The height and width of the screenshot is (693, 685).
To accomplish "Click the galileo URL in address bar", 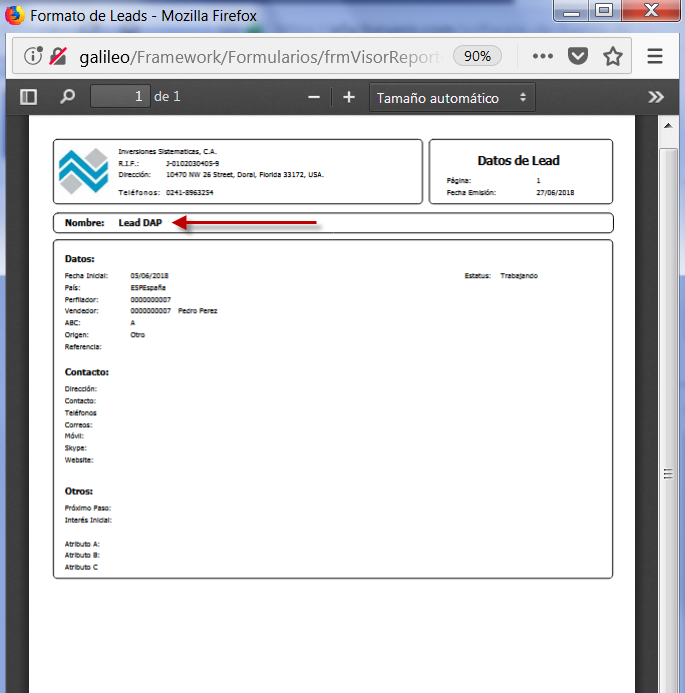I will pos(260,57).
